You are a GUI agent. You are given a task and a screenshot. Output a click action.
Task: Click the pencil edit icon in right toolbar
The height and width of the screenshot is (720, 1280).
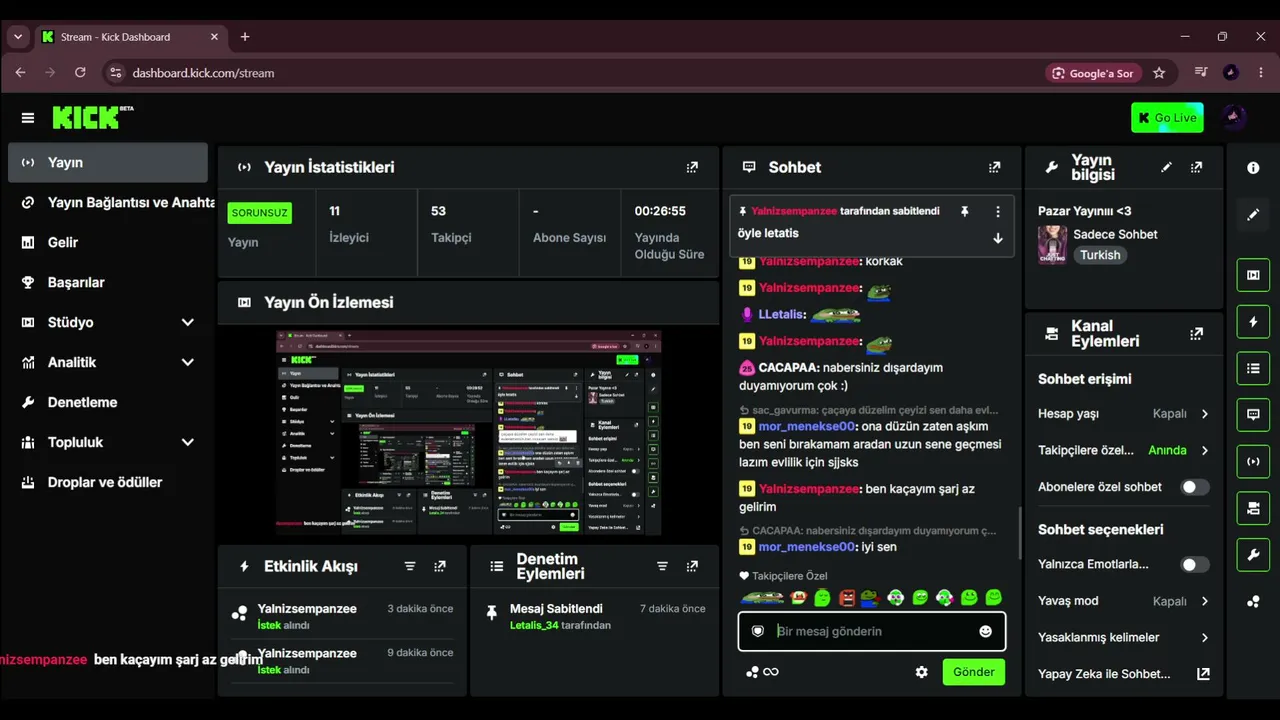(1253, 215)
